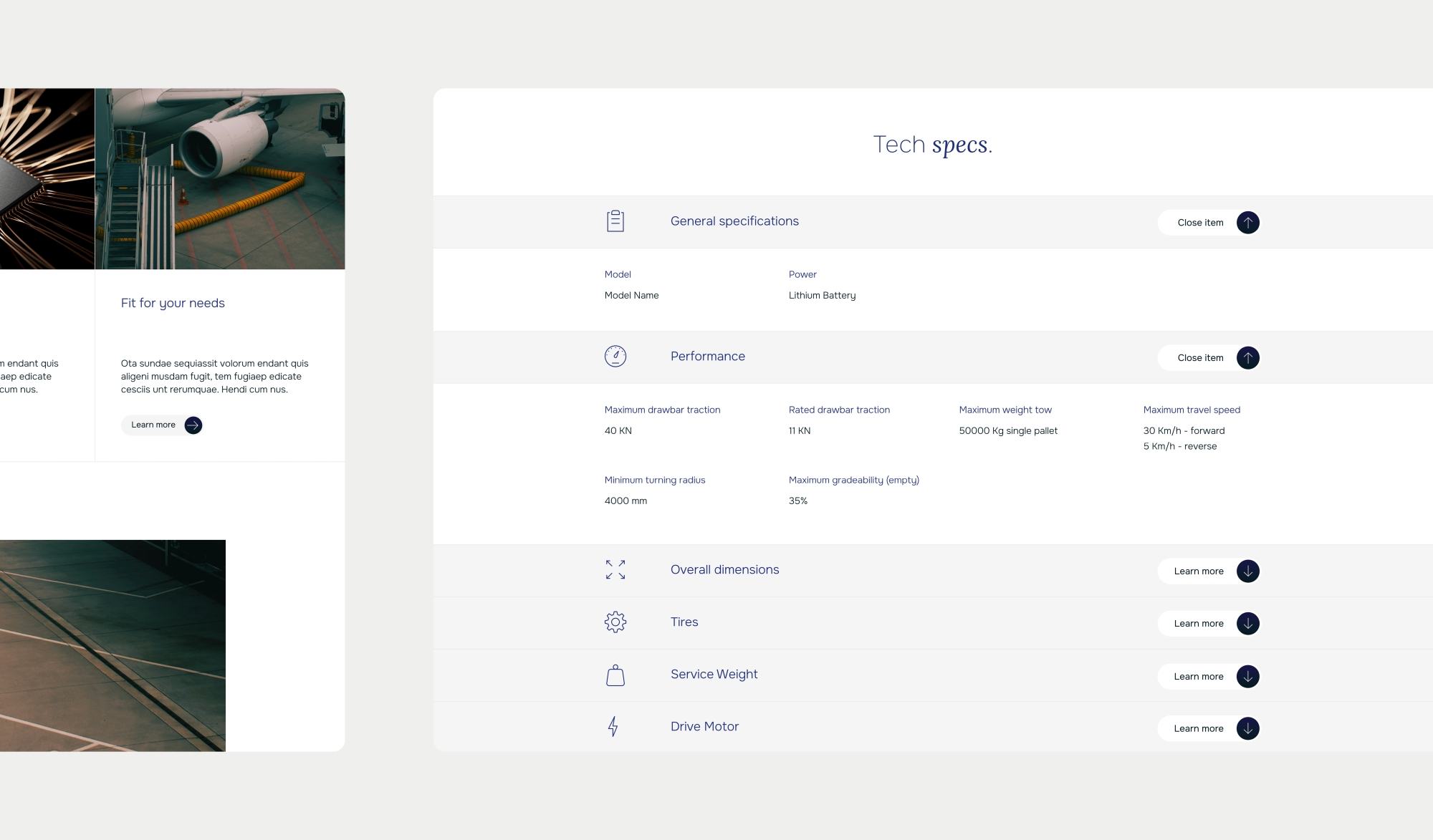Image resolution: width=1433 pixels, height=840 pixels.
Task: Click the Overall dimensions heading
Action: pyautogui.click(x=724, y=569)
